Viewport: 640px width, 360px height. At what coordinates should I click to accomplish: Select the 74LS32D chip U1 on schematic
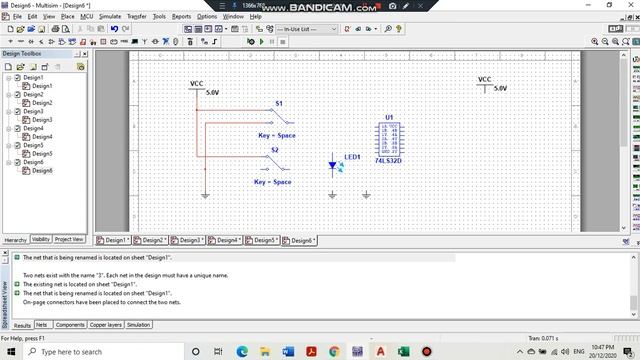pyautogui.click(x=389, y=140)
